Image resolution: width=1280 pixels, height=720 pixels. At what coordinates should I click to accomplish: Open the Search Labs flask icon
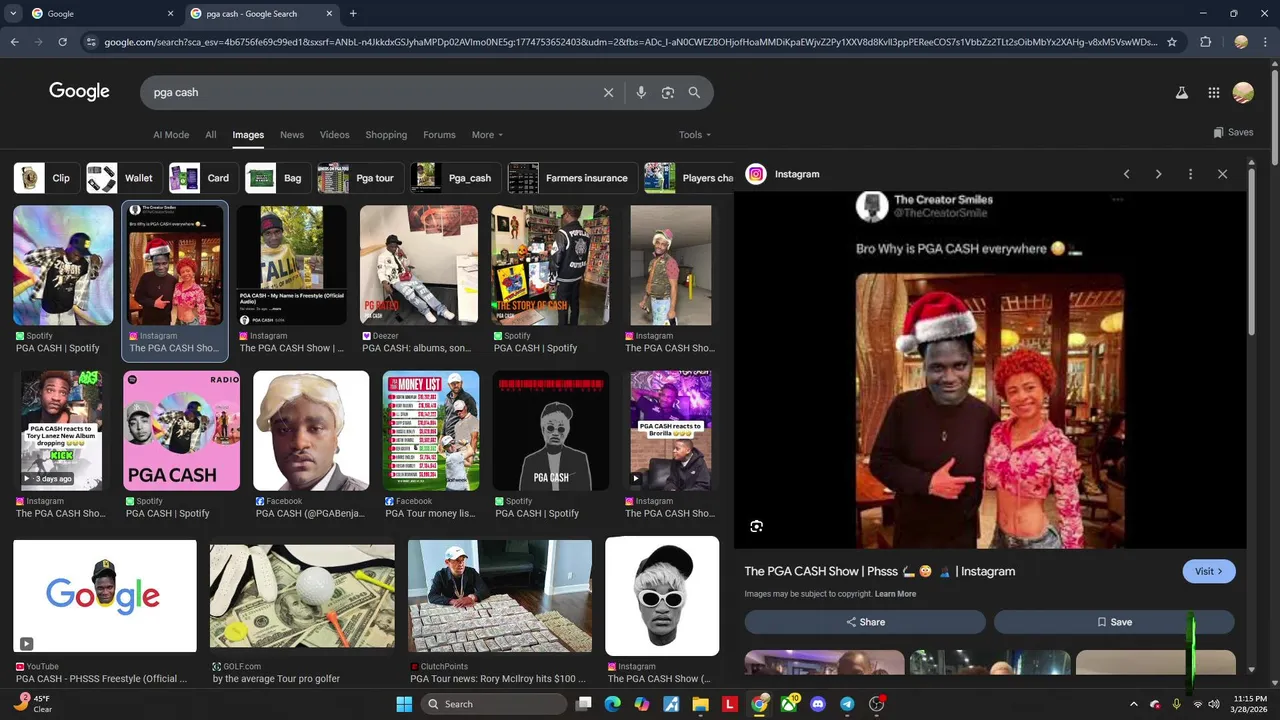[1181, 92]
